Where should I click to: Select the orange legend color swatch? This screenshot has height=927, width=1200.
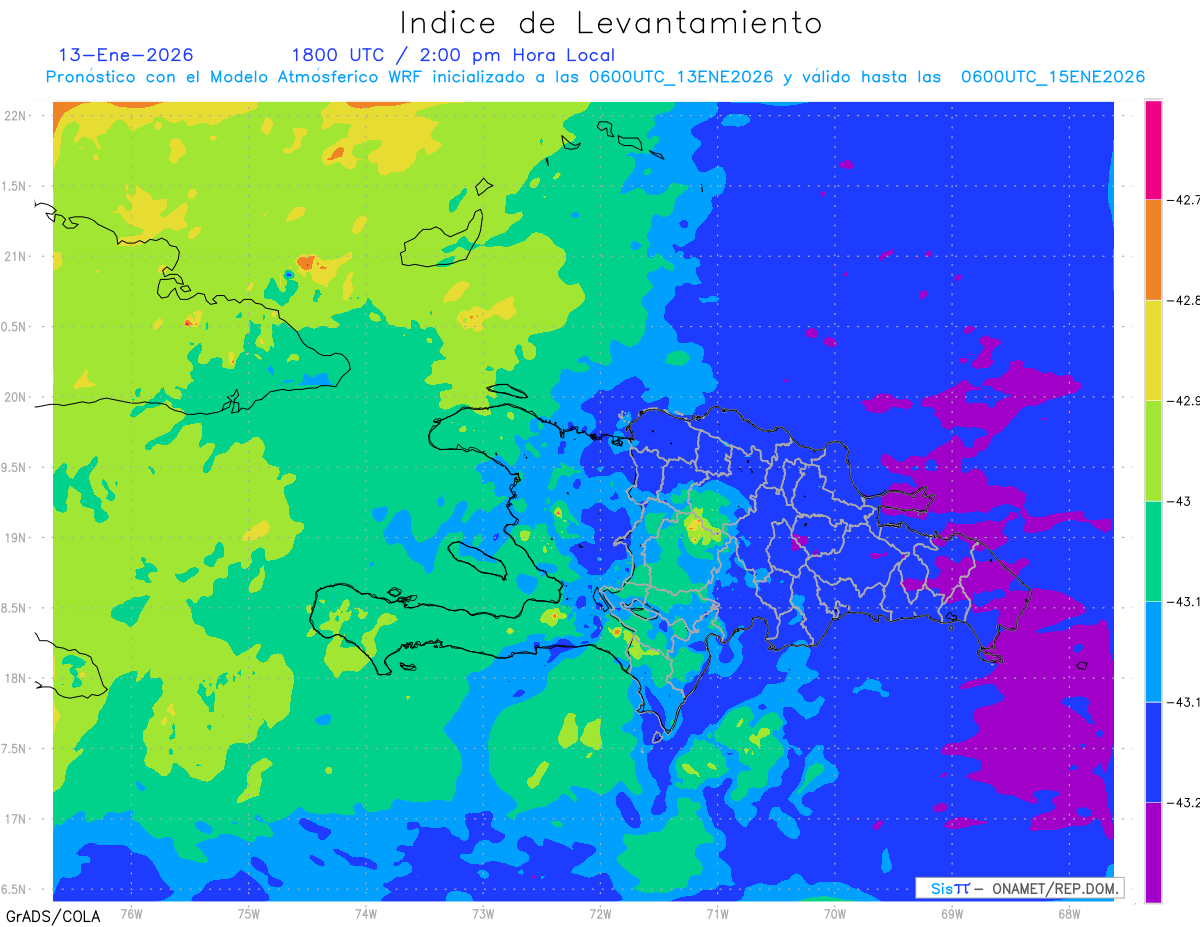(x=1154, y=250)
